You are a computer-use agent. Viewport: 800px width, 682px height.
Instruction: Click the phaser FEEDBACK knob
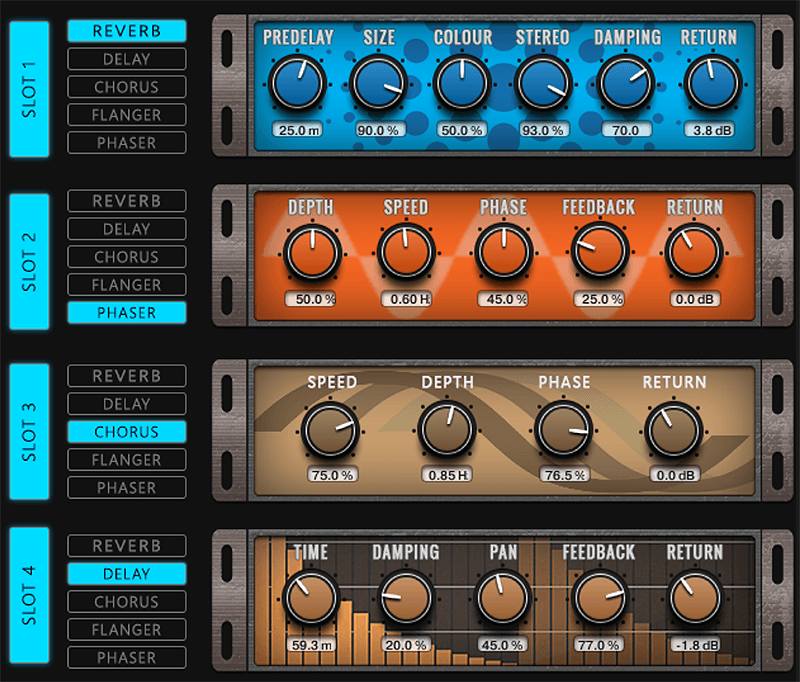(x=599, y=251)
